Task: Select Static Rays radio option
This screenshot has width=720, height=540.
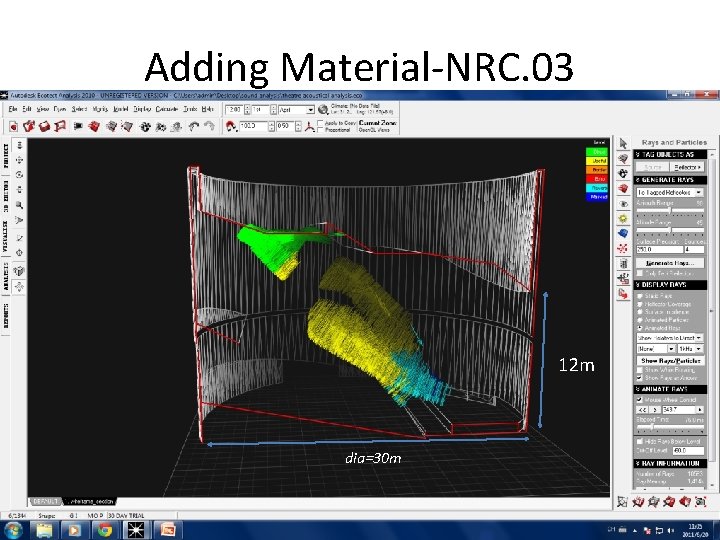Action: tap(640, 296)
